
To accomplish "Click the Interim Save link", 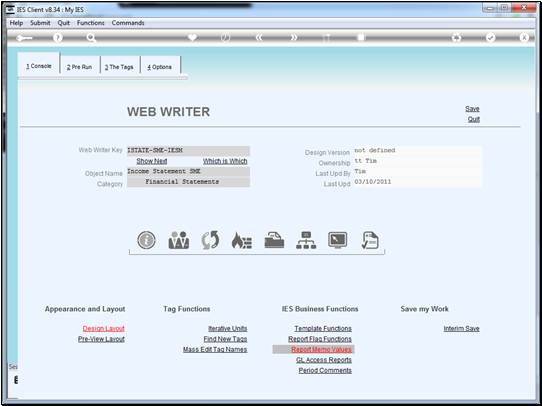I will click(461, 328).
